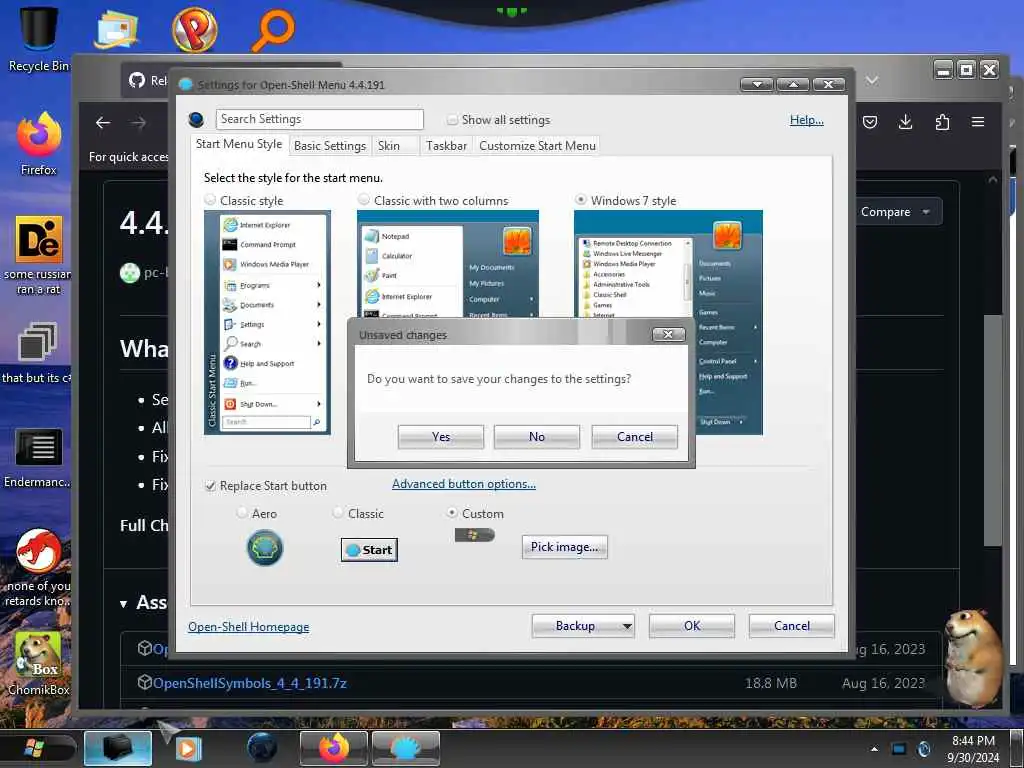Image resolution: width=1024 pixels, height=768 pixels.
Task: Open the 'none of you' red bird icon
Action: 38,568
